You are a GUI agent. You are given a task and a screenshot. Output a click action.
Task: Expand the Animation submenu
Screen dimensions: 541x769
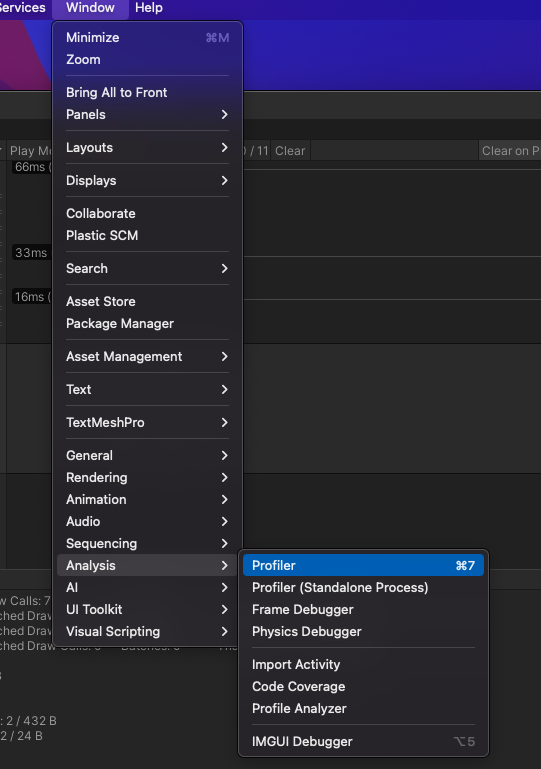(147, 499)
